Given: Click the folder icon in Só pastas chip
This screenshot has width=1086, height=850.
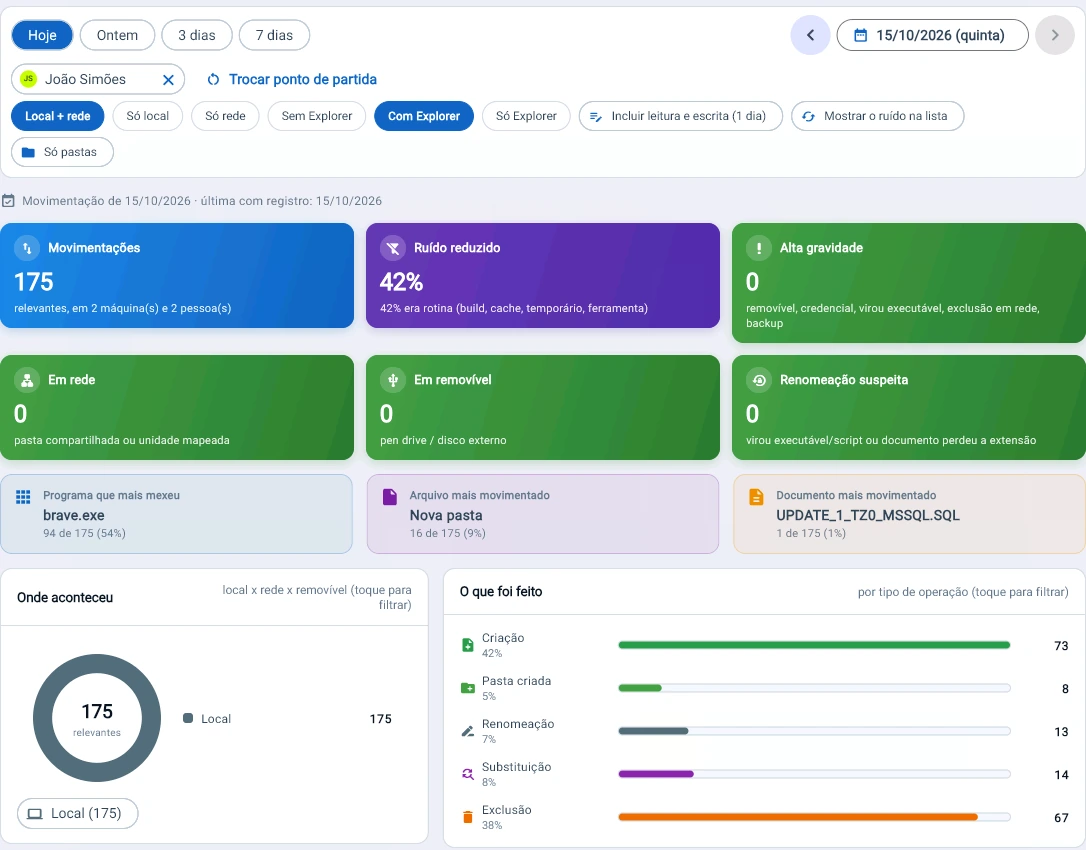Looking at the screenshot, I should [28, 152].
